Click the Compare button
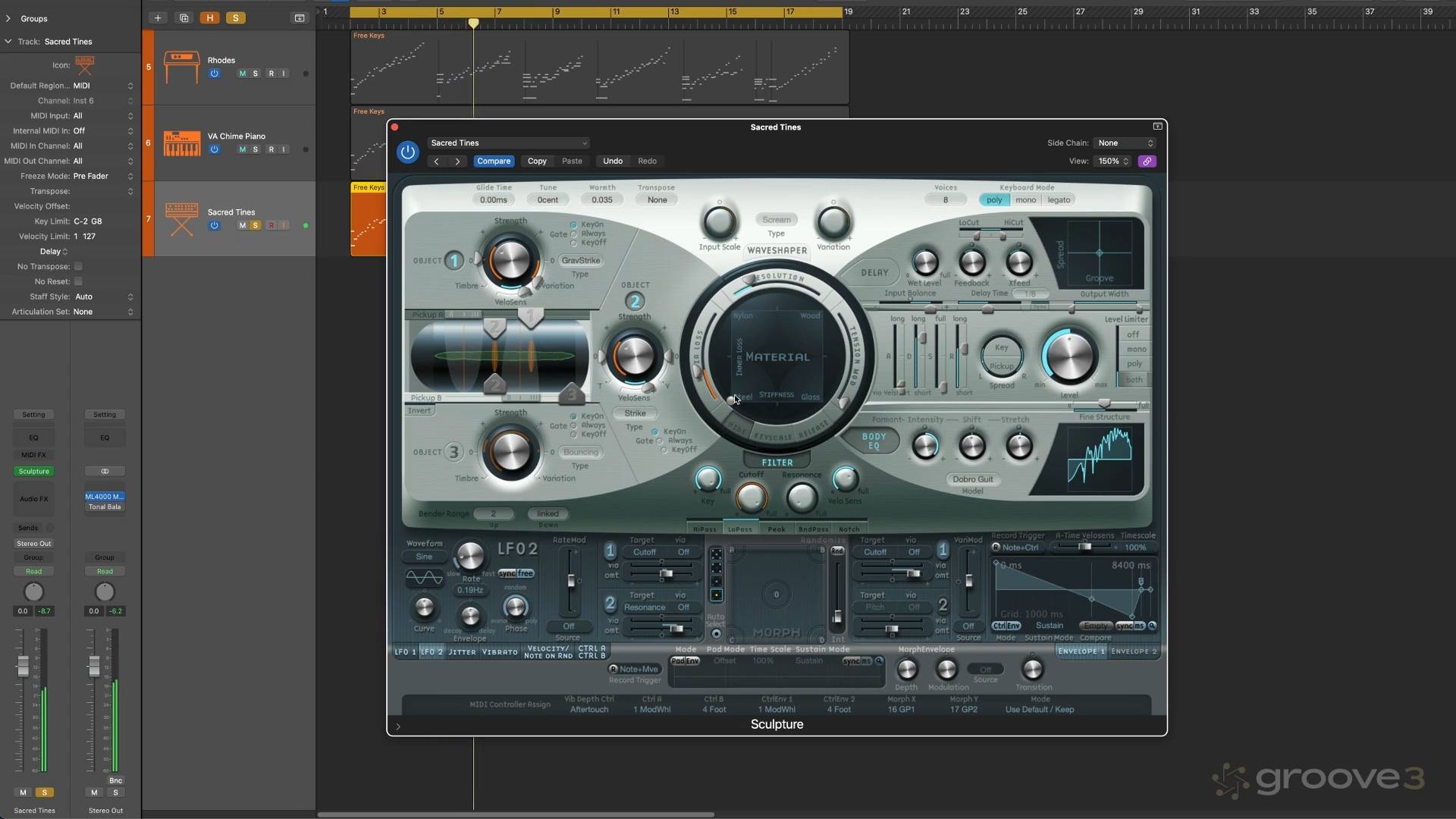Screen dimensions: 1456x819 pyautogui.click(x=494, y=162)
